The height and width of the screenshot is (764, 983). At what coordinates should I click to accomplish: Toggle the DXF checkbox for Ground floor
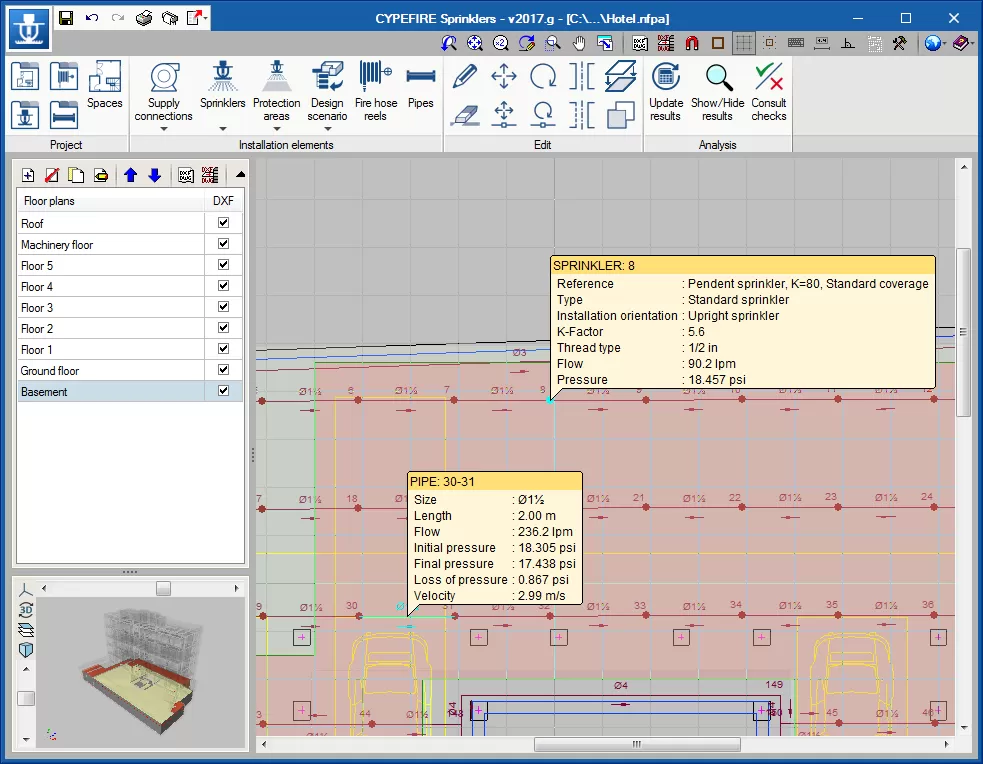pos(223,370)
